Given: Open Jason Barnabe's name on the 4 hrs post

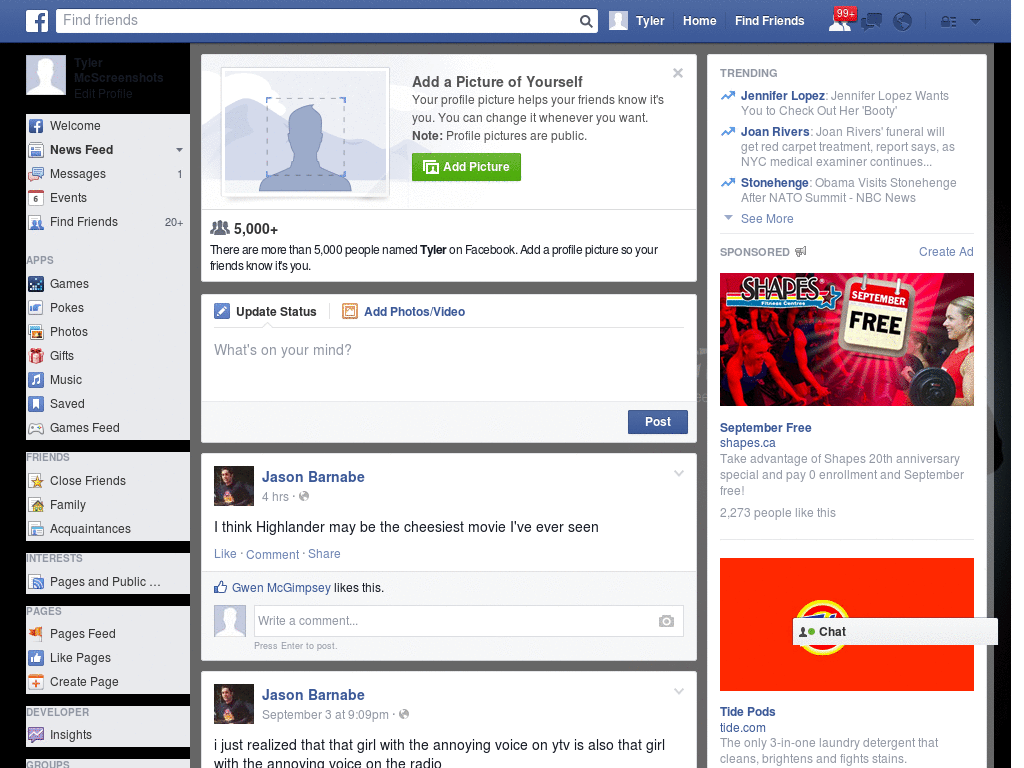Looking at the screenshot, I should coord(313,477).
